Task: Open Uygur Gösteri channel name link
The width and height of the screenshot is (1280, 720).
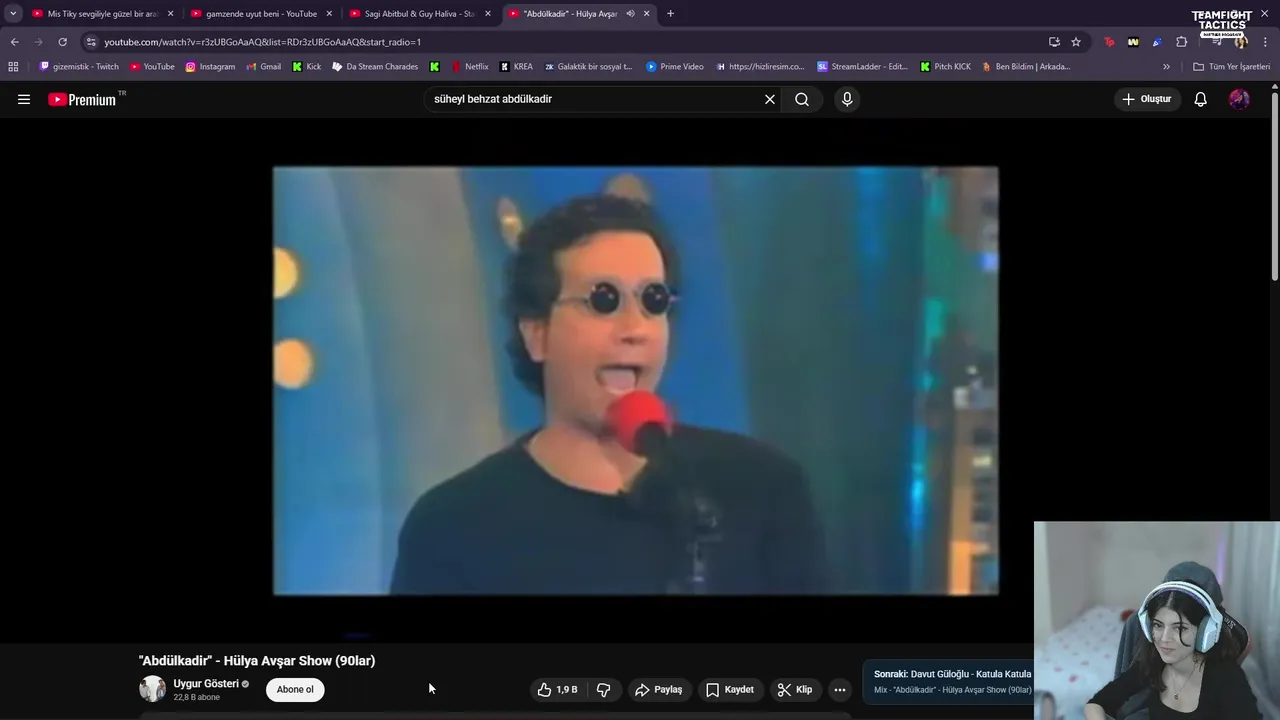Action: (206, 684)
